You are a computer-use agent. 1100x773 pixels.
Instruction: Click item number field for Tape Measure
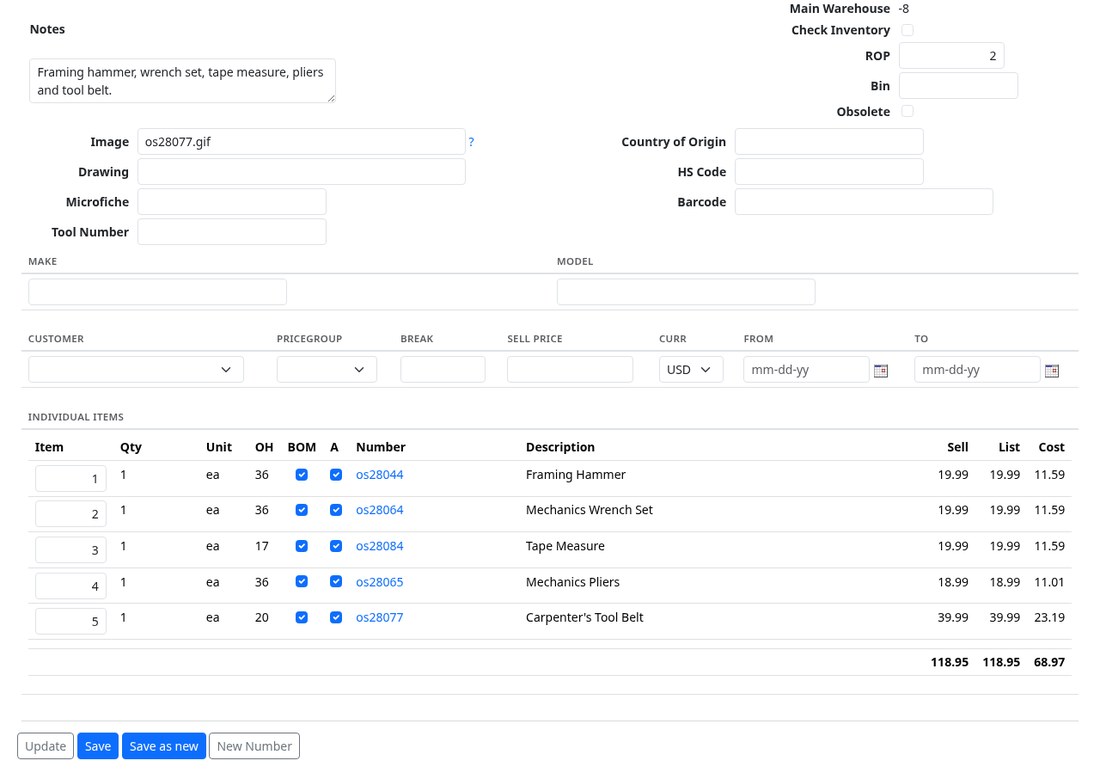click(x=71, y=549)
